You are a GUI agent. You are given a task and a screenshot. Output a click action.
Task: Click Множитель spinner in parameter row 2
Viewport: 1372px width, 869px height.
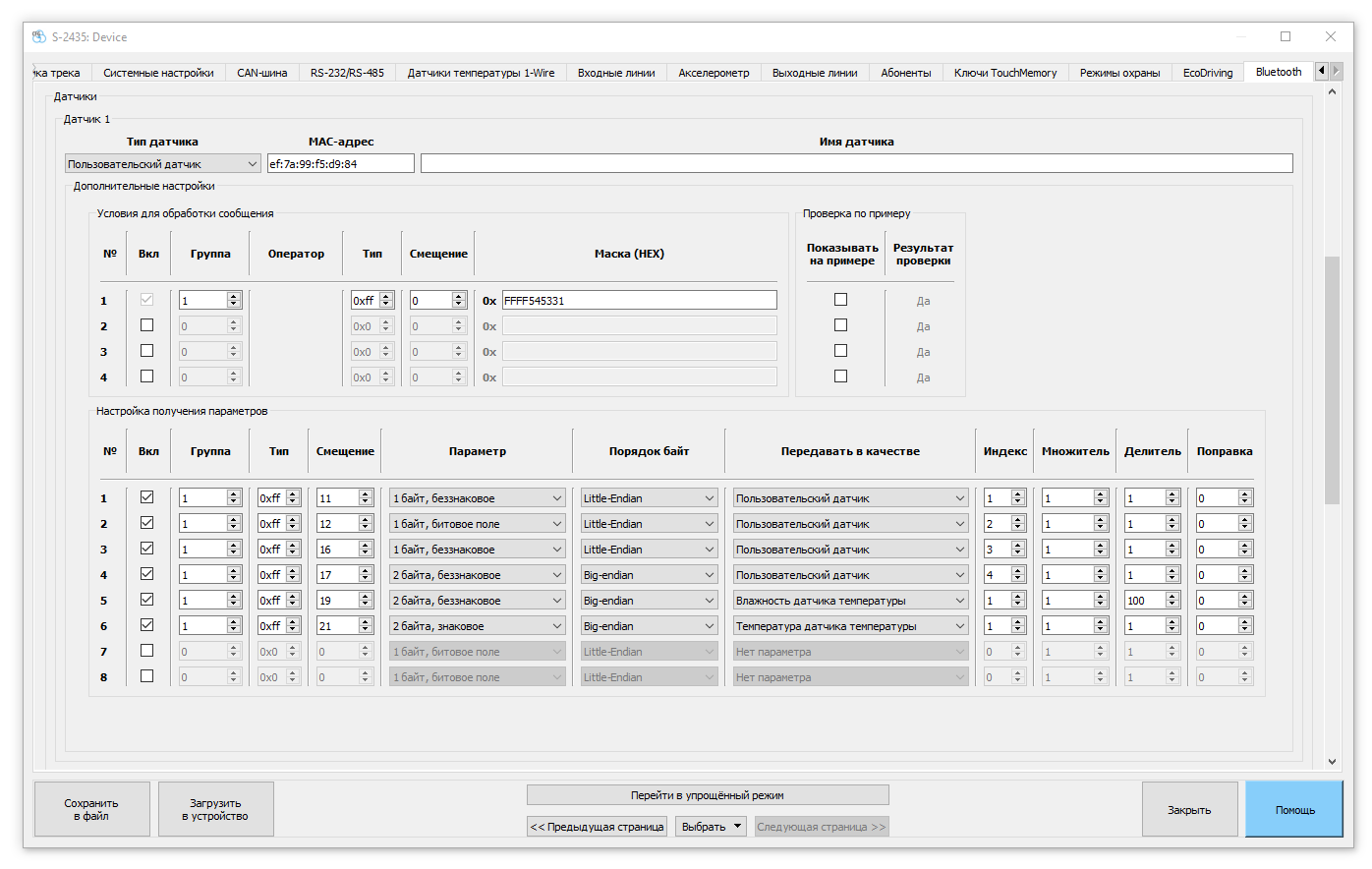point(1075,524)
